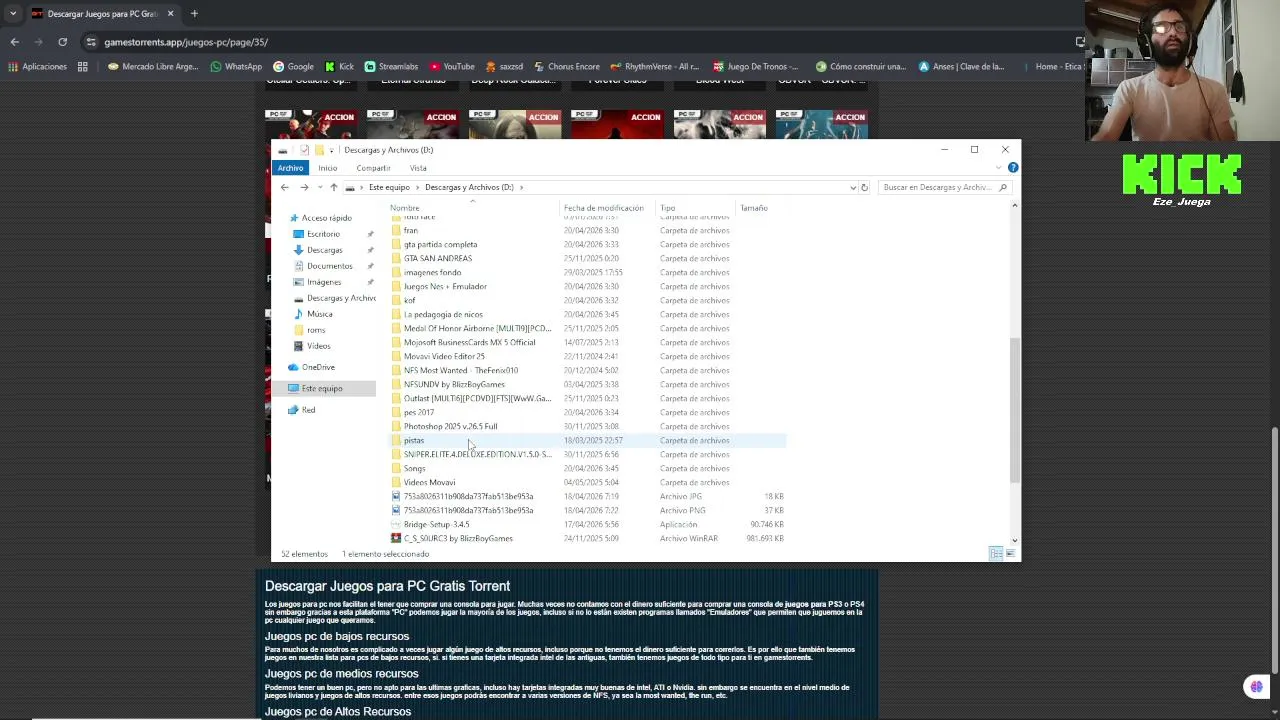
Task: Select 'GTA SAN ANDREAS' folder
Action: tap(438, 258)
